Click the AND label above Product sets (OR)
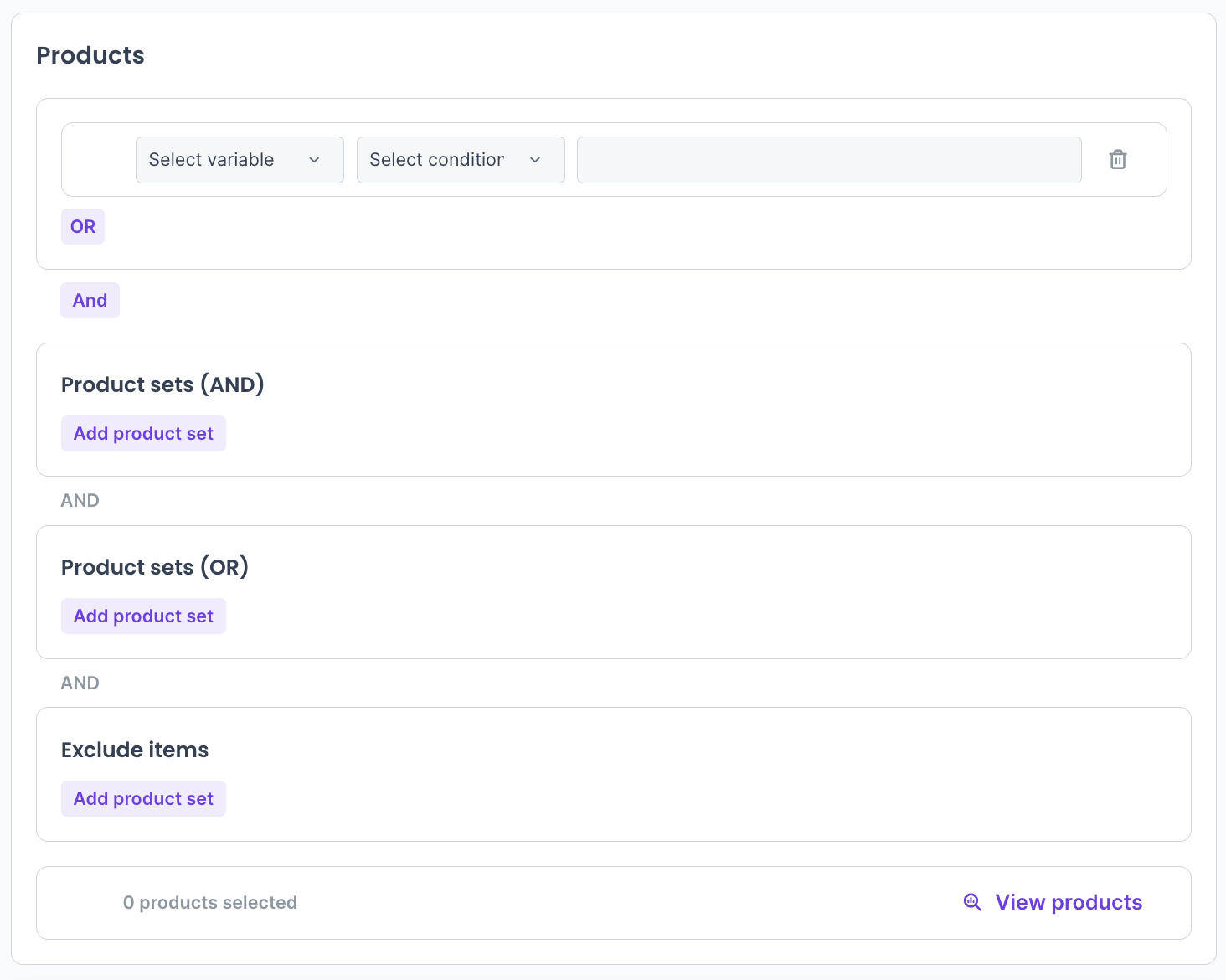Screen dimensions: 1226x980 (x=80, y=501)
